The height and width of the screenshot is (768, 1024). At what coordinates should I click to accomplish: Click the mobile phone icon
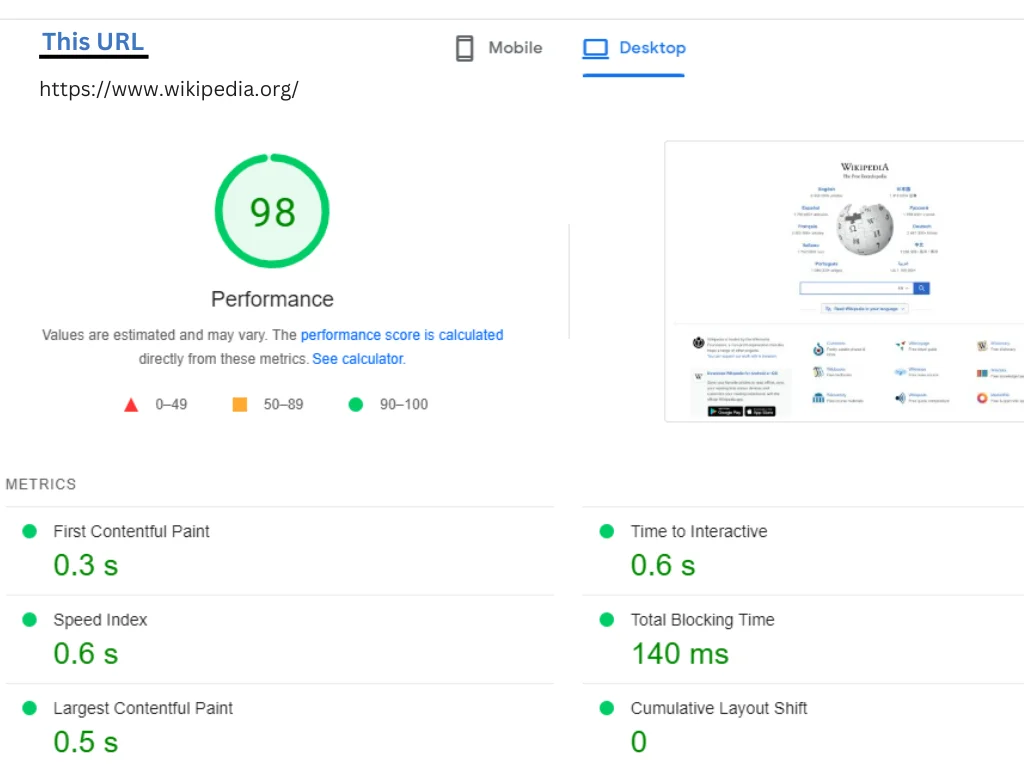464,48
